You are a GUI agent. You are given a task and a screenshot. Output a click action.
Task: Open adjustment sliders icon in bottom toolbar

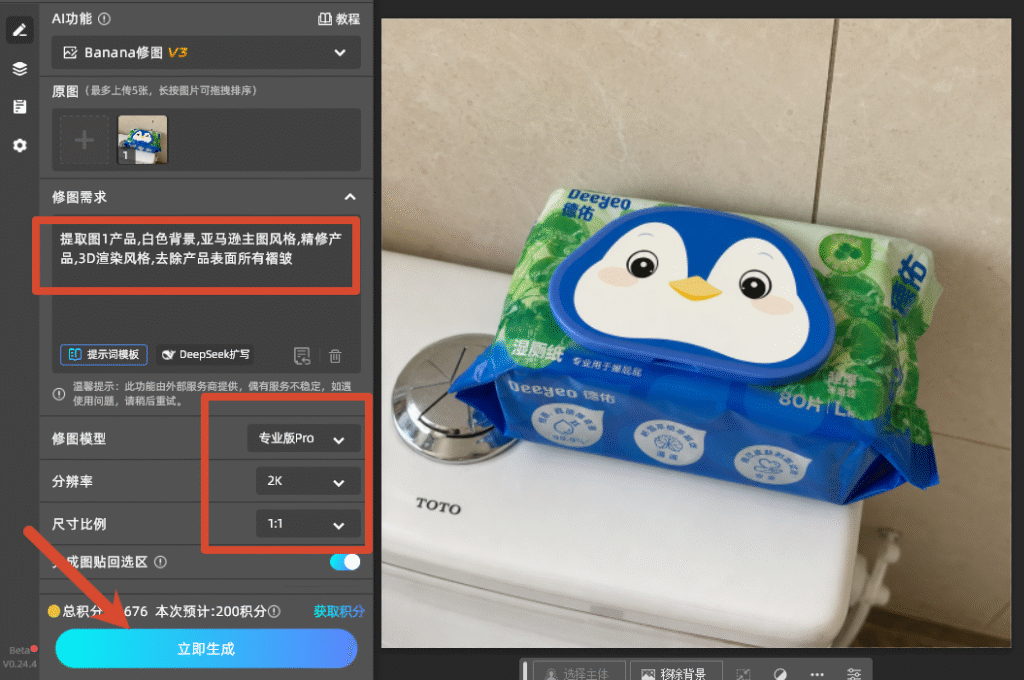(x=854, y=673)
